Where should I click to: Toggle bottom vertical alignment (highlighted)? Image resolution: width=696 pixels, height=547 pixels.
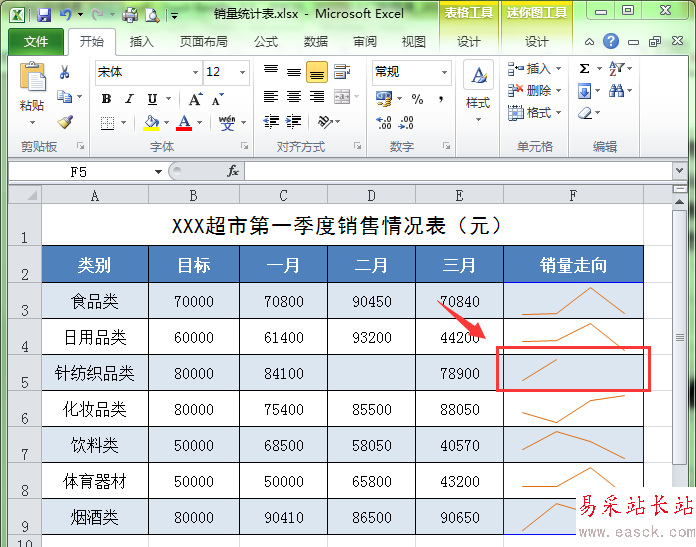(316, 72)
